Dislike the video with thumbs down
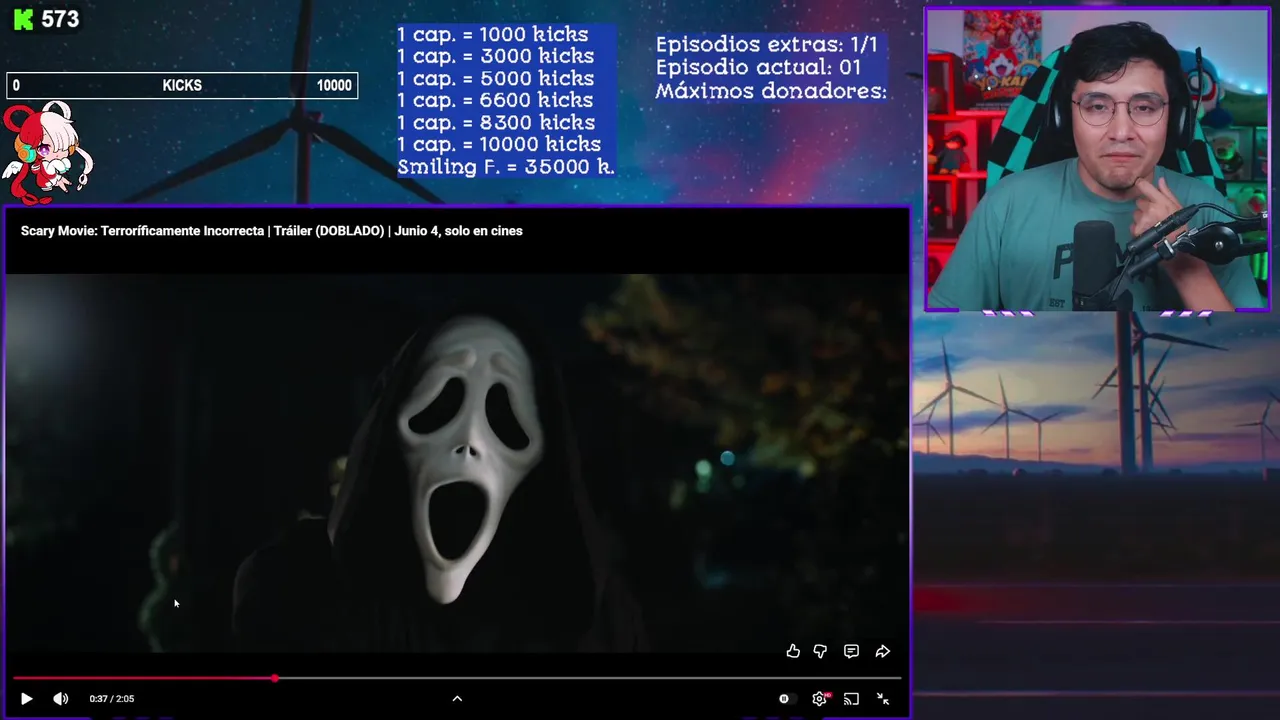 coord(820,651)
